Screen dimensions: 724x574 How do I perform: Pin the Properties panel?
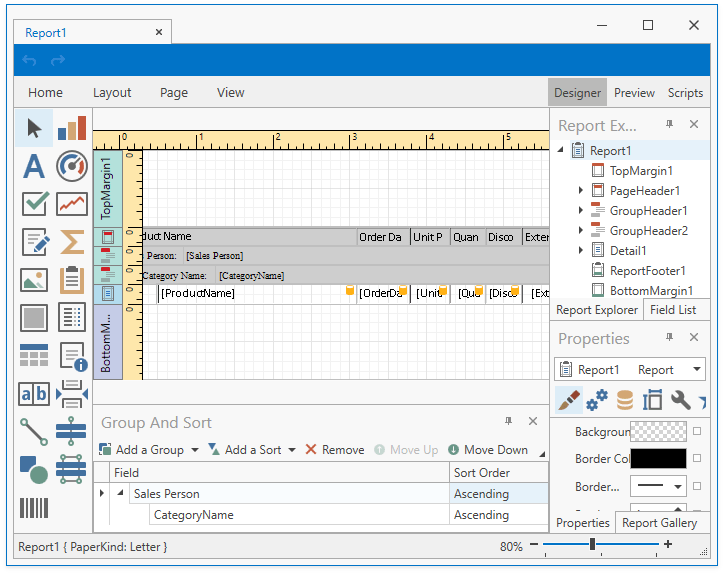[670, 338]
